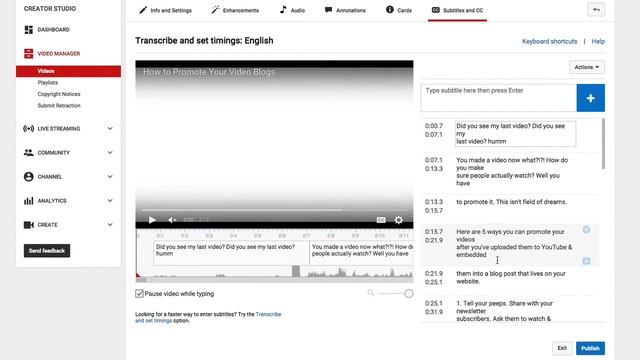Open the Keyboard shortcuts link
640x360 pixels.
point(549,41)
